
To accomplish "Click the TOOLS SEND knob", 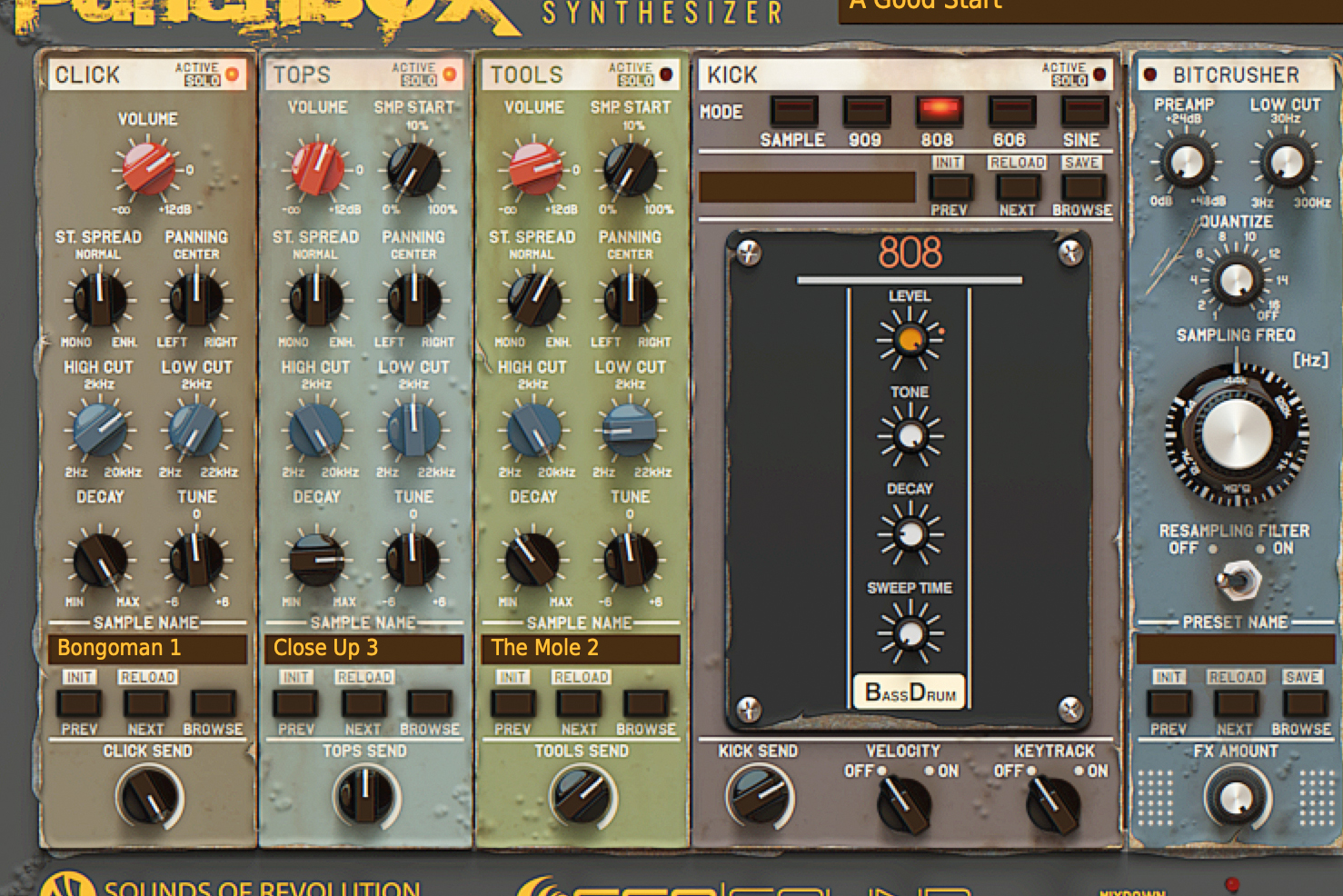I will [x=582, y=796].
